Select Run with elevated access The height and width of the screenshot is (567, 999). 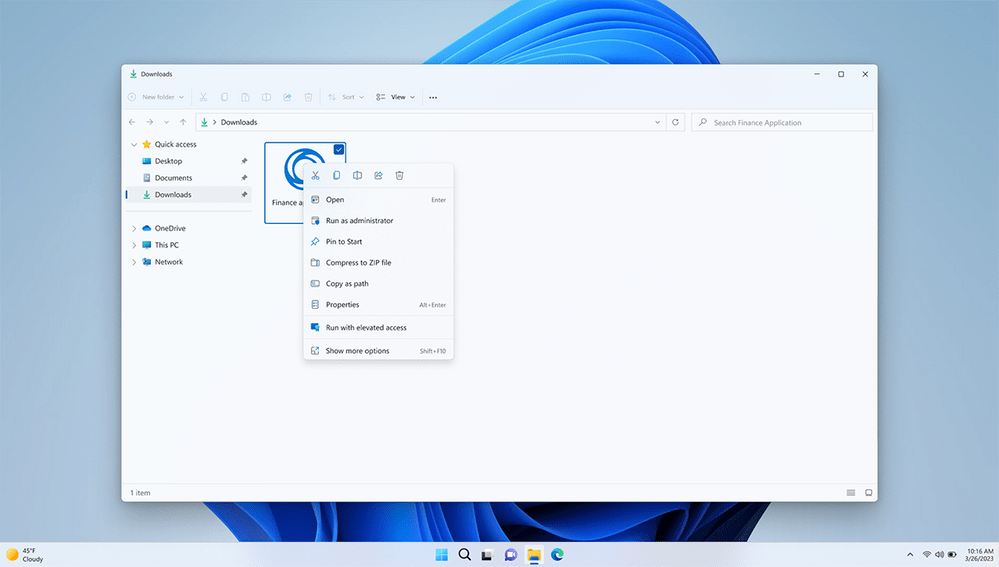[x=366, y=328]
